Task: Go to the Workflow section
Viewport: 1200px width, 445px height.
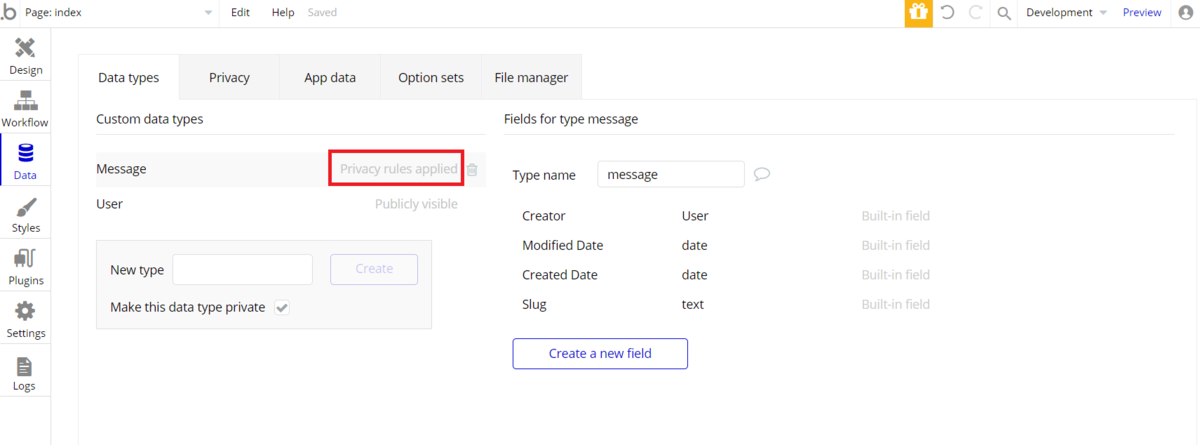Action: 25,108
